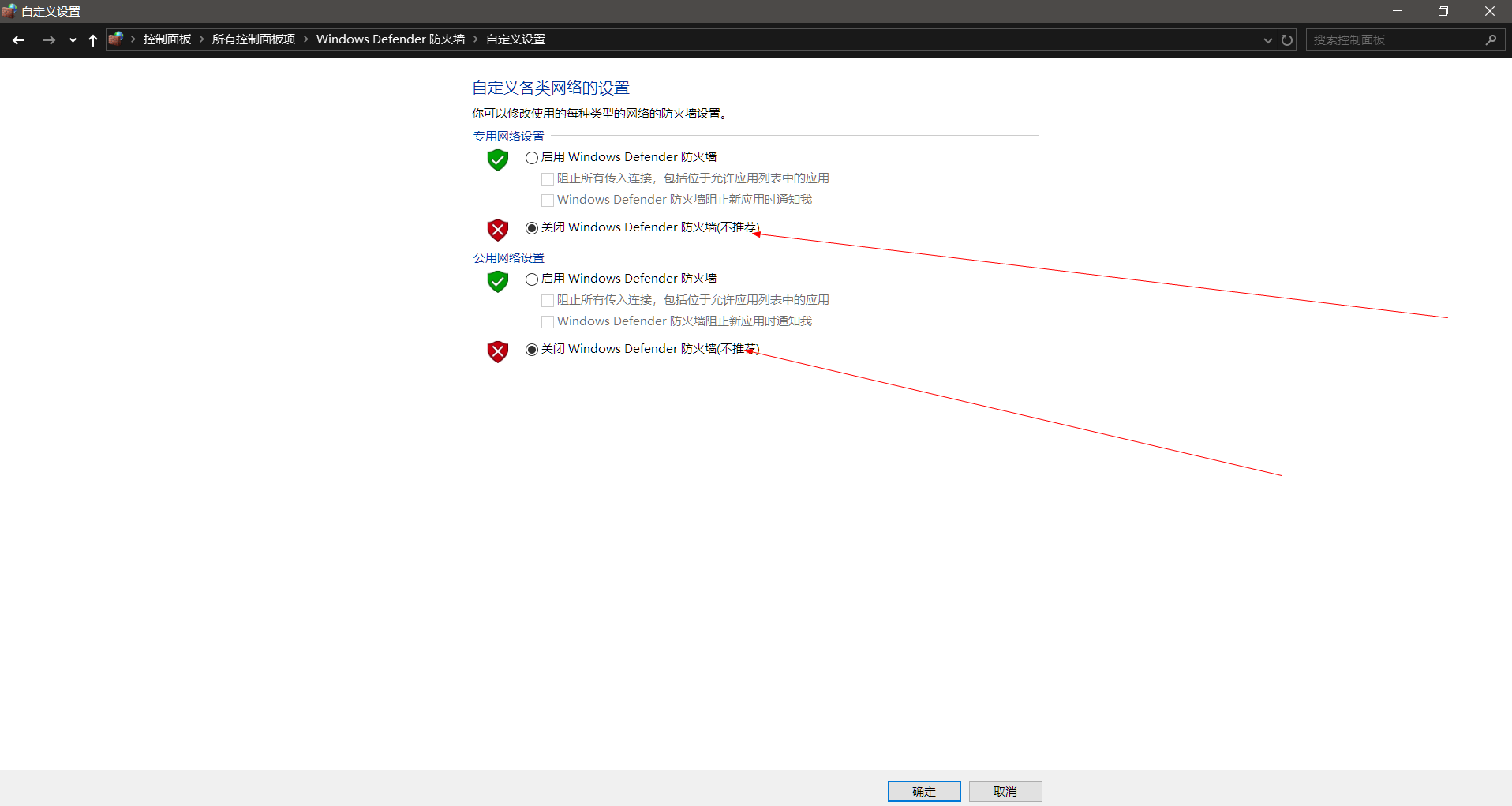Click the 公用网络设置 section heading
This screenshot has width=1512, height=806.
point(509,258)
